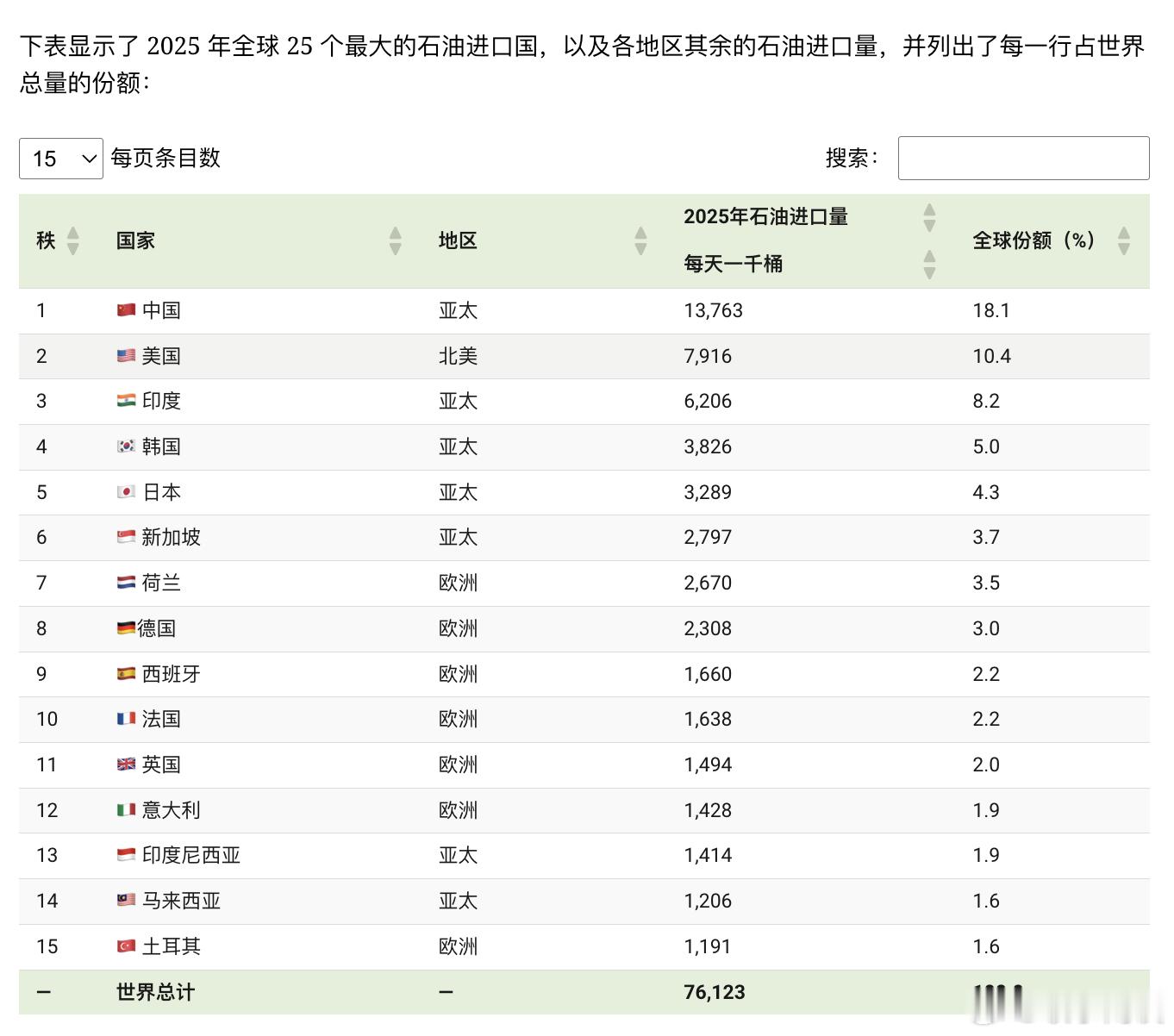Select the Spain flag next to 西班牙
The width and height of the screenshot is (1174, 1036).
click(x=127, y=673)
